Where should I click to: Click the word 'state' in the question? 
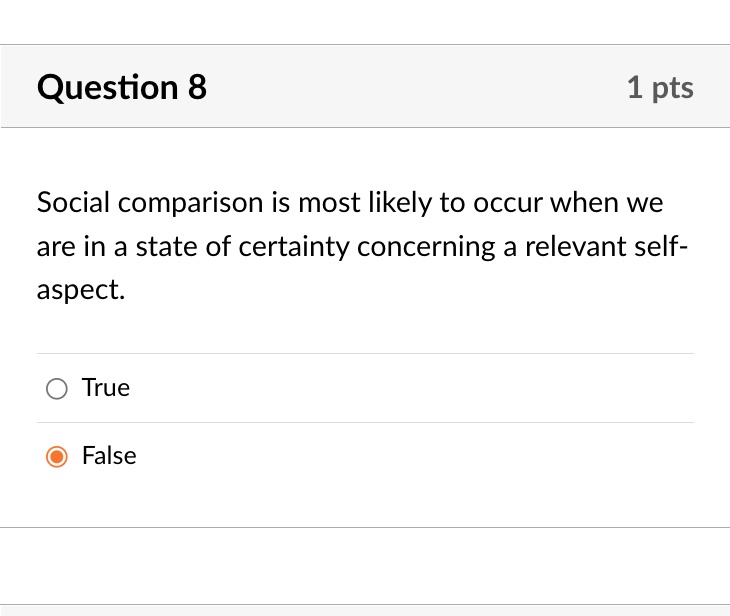167,246
